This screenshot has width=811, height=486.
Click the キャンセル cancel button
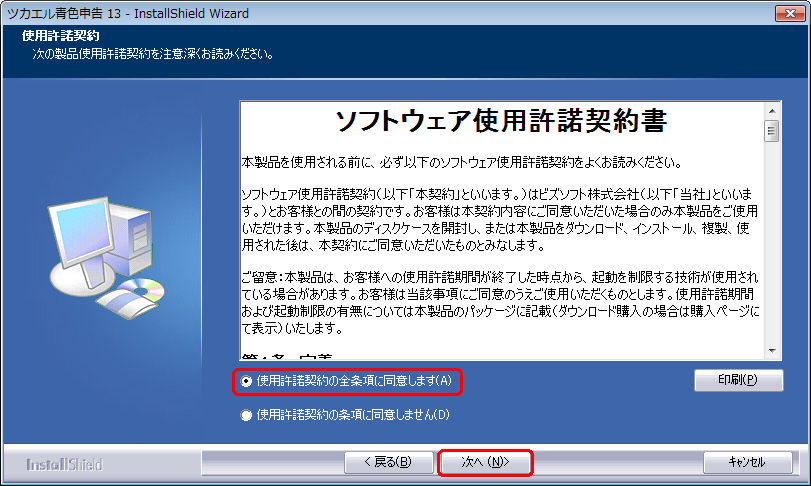click(x=747, y=462)
